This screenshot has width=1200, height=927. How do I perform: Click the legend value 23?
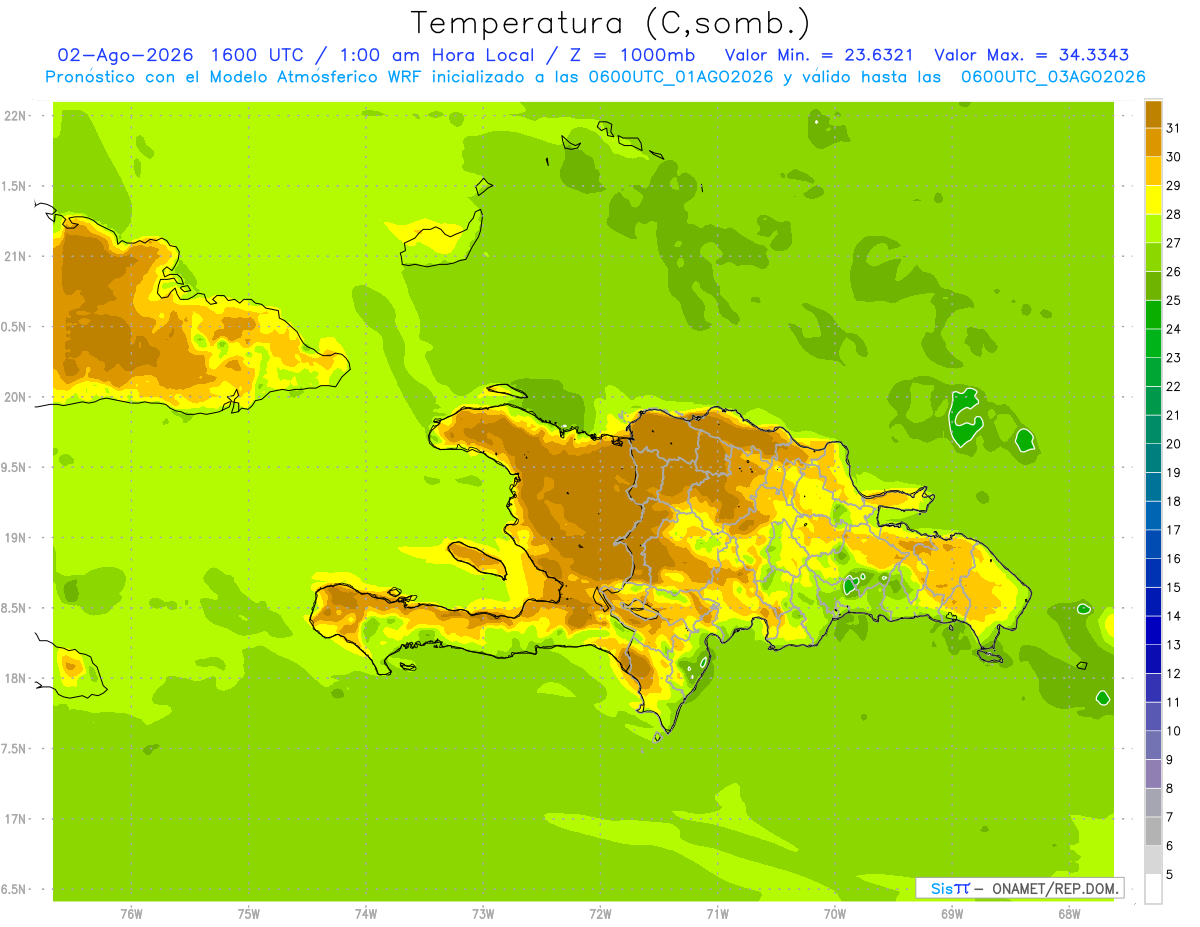(x=1175, y=358)
